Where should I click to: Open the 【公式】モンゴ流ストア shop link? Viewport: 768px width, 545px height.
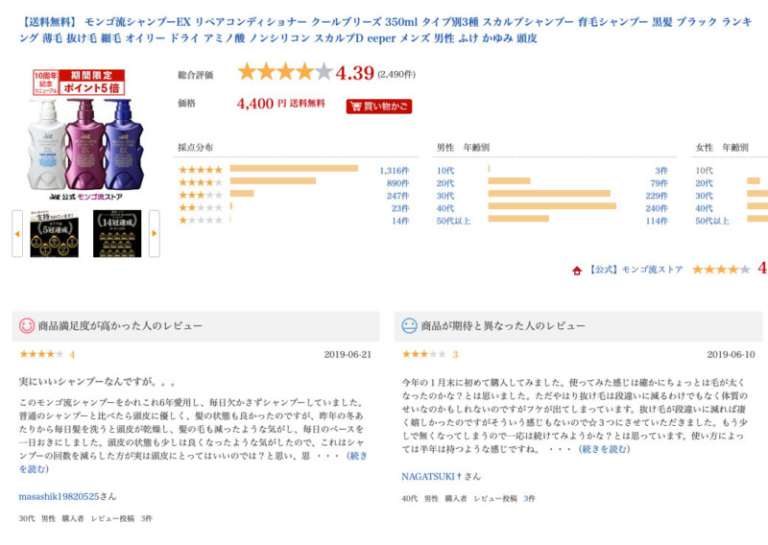point(635,270)
